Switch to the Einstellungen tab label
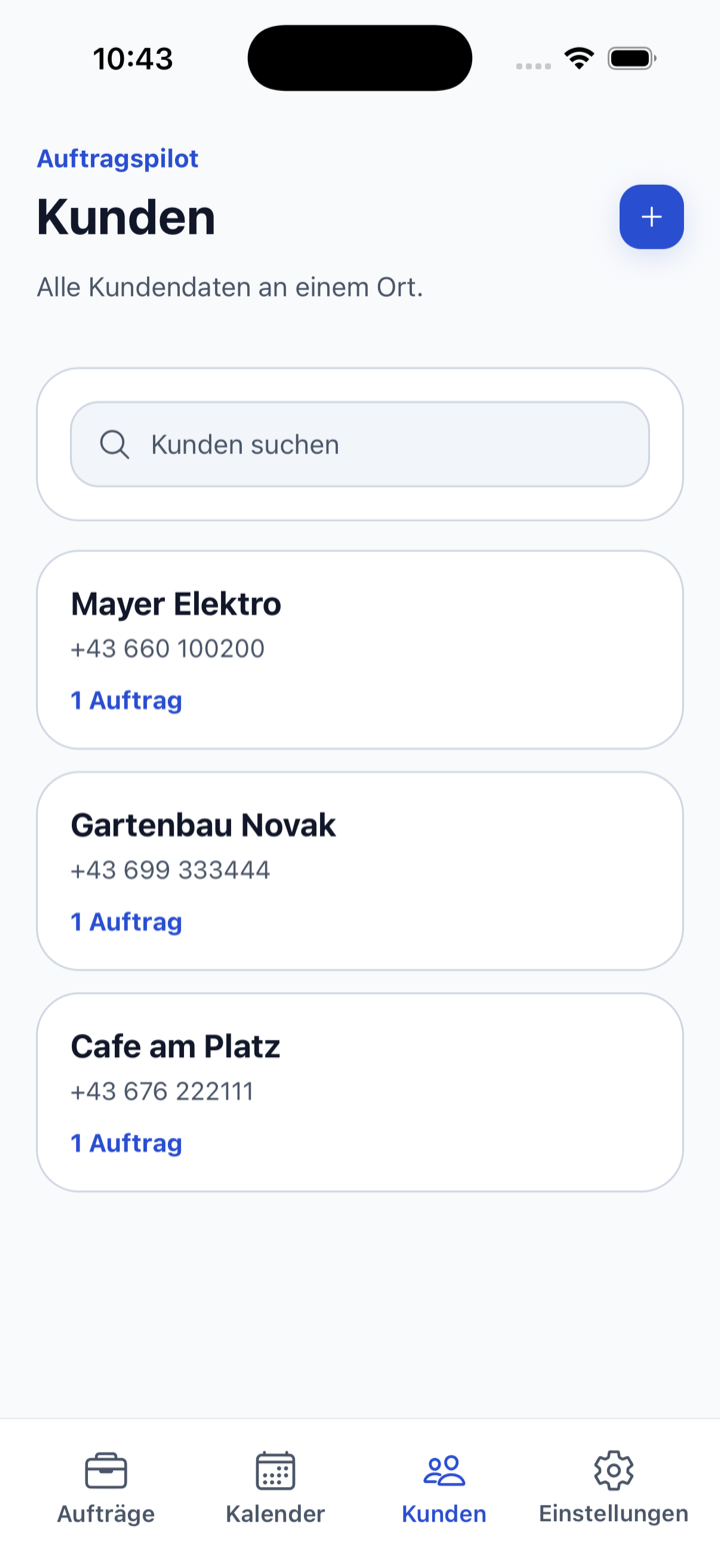The height and width of the screenshot is (1565, 720). [614, 1514]
